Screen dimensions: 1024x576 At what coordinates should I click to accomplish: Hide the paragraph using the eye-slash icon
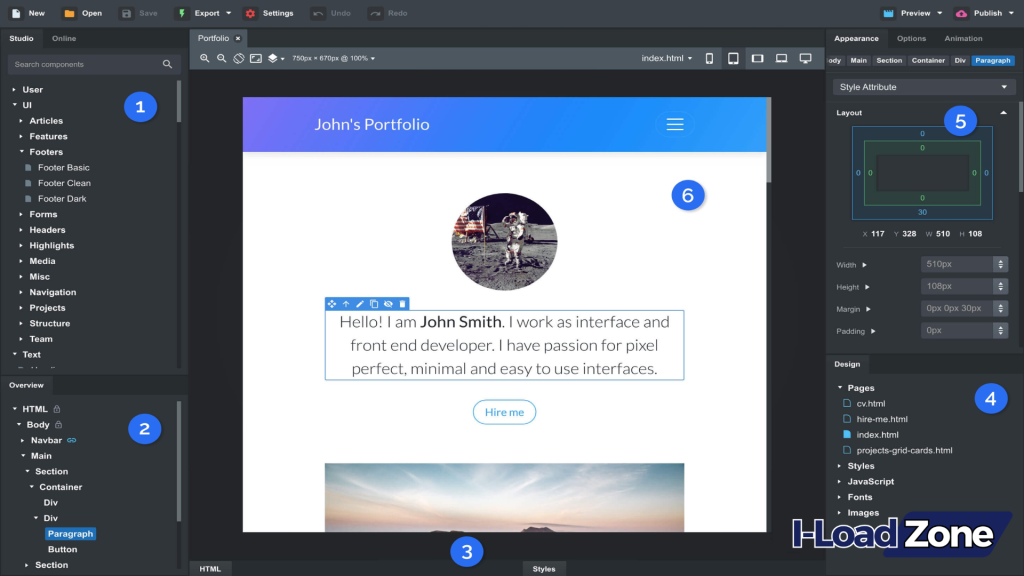coord(388,303)
